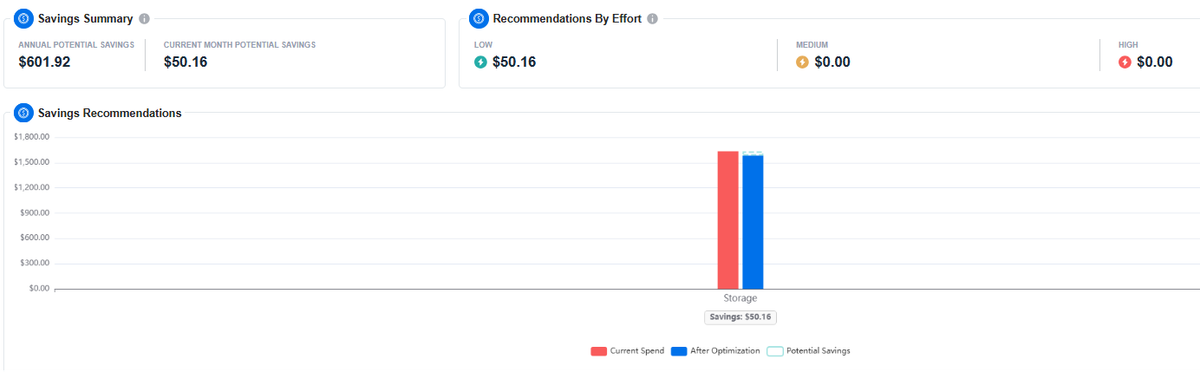Toggle the After Optimization legend series
This screenshot has height=372, width=1200.
point(715,351)
